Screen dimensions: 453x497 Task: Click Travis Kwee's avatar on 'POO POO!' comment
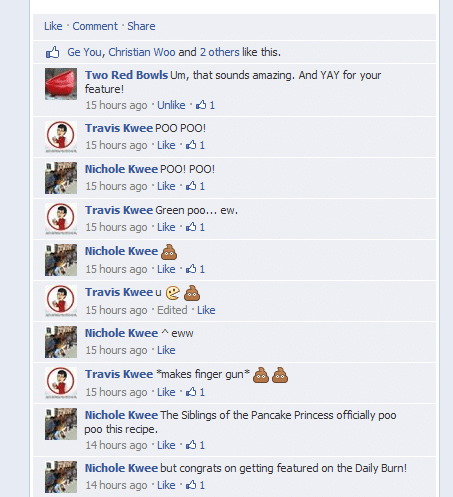click(x=61, y=137)
